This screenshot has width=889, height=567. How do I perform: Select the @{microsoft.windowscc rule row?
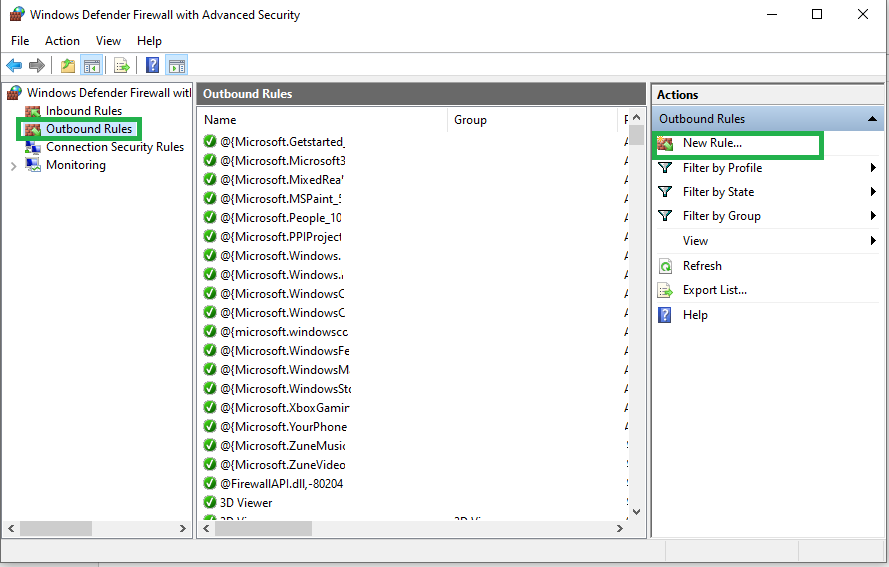tap(284, 332)
